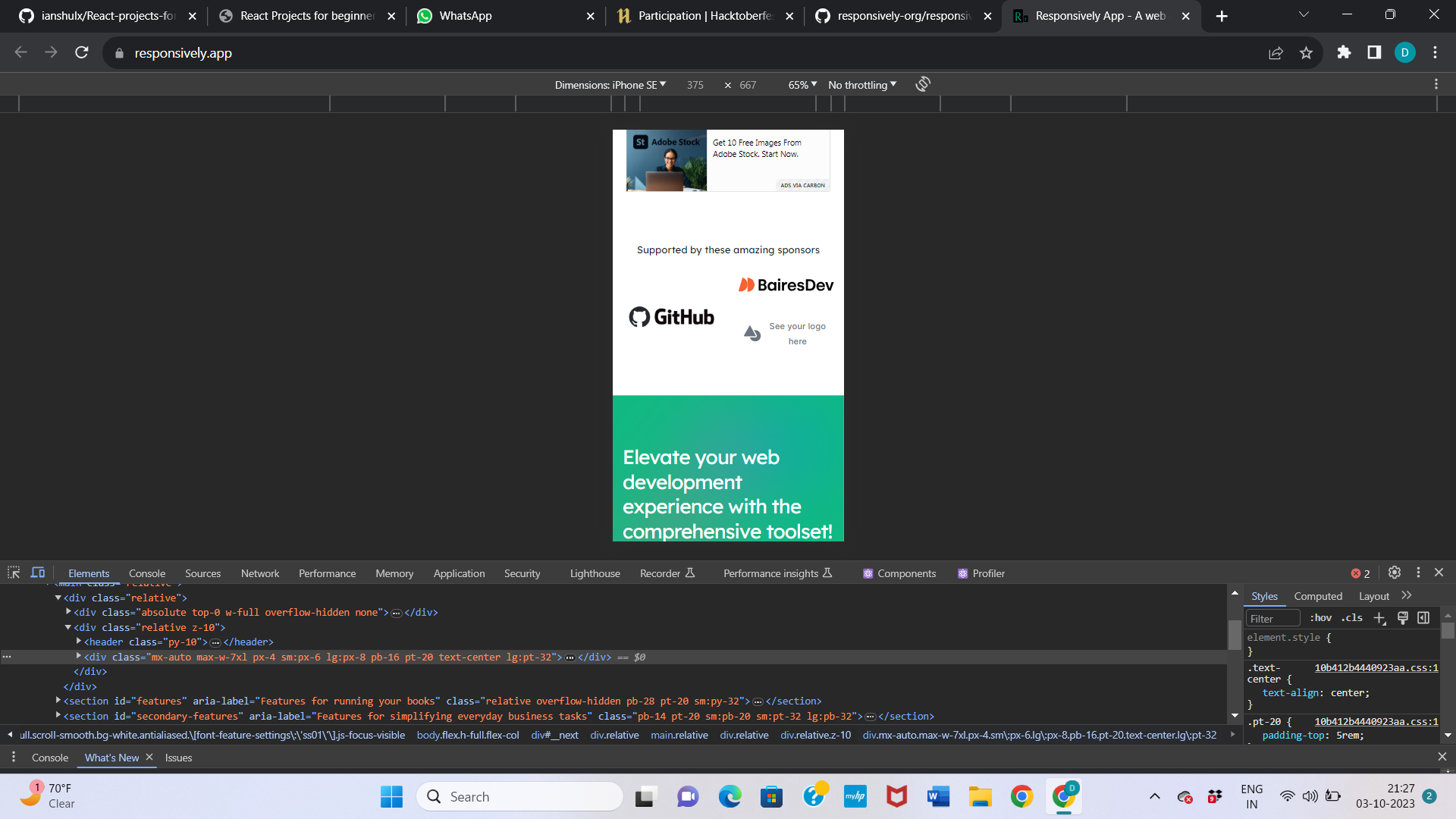Open the No throttling dropdown

click(x=861, y=85)
